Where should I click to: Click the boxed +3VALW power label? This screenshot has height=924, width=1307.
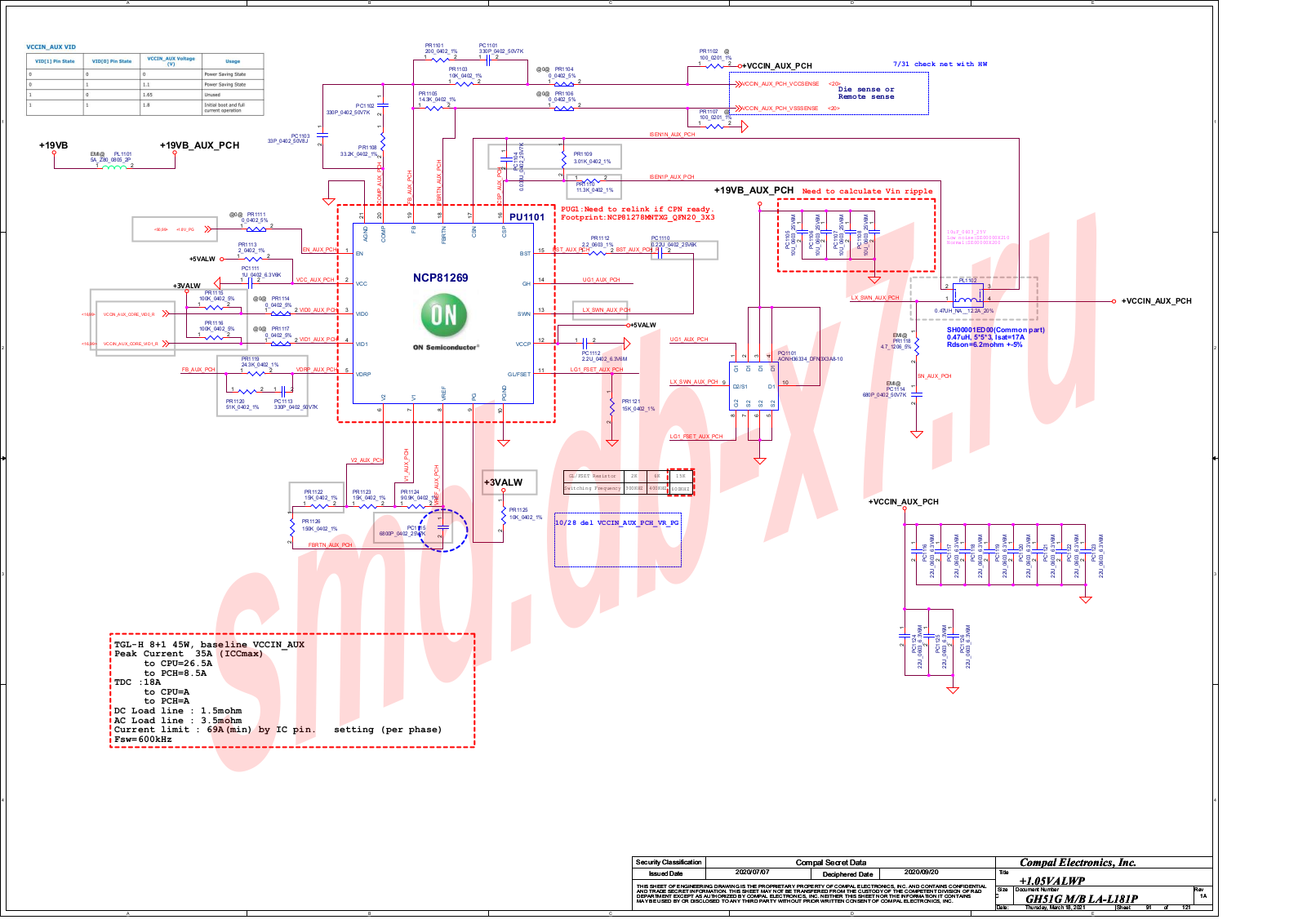pyautogui.click(x=503, y=482)
